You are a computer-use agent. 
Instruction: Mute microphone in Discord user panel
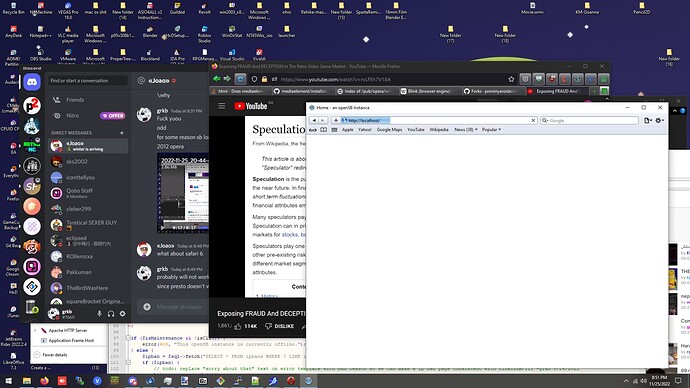pos(99,314)
